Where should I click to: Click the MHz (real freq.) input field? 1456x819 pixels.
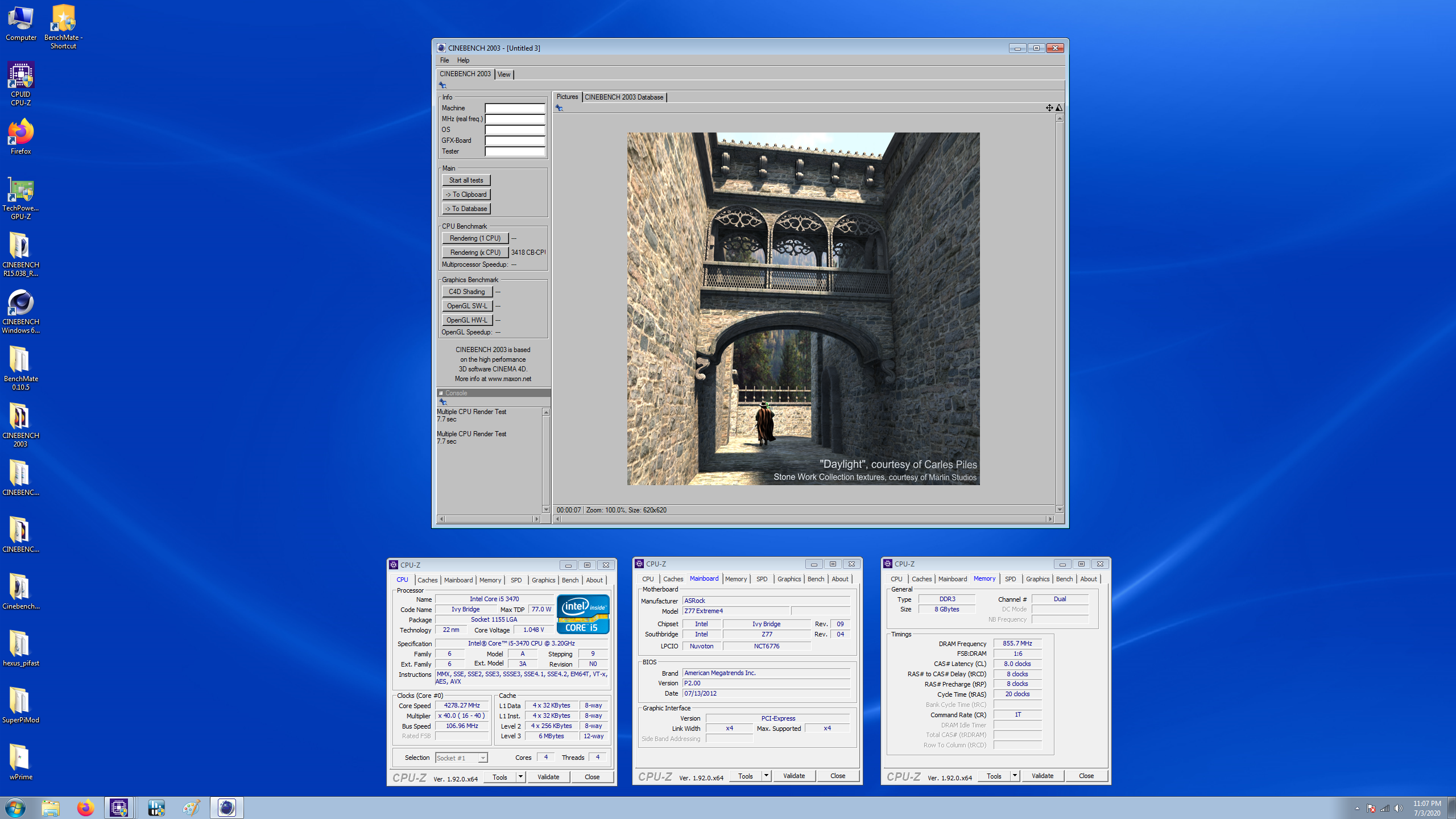click(515, 119)
